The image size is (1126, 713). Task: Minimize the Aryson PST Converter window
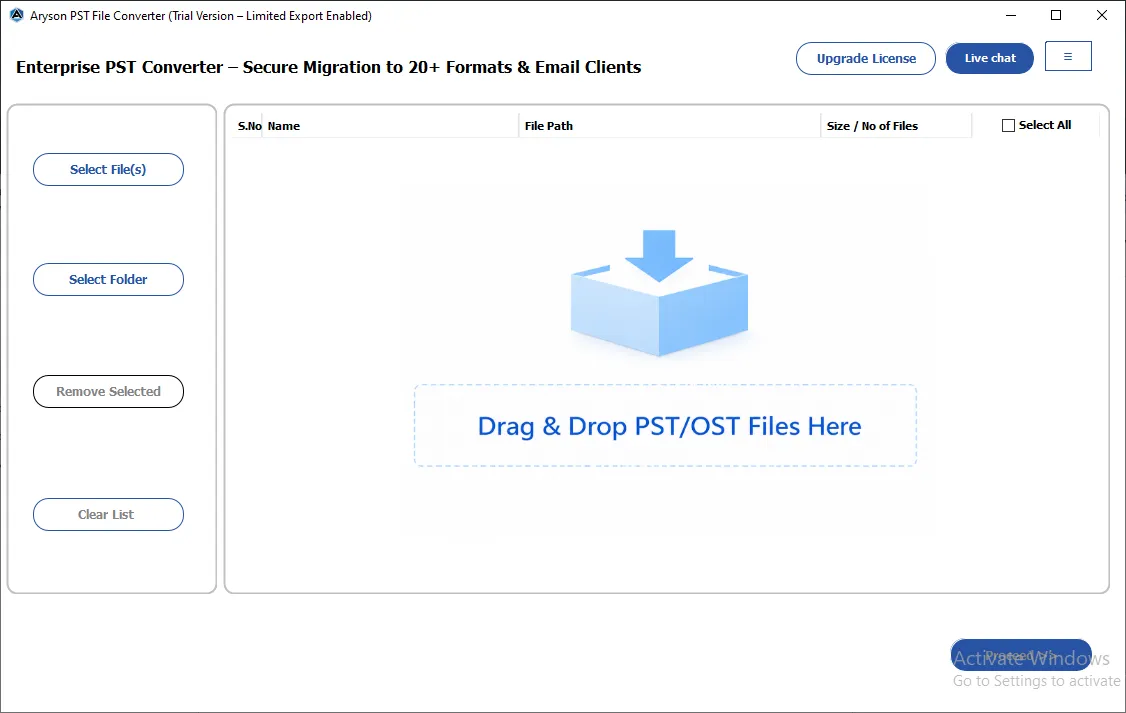click(x=1011, y=15)
